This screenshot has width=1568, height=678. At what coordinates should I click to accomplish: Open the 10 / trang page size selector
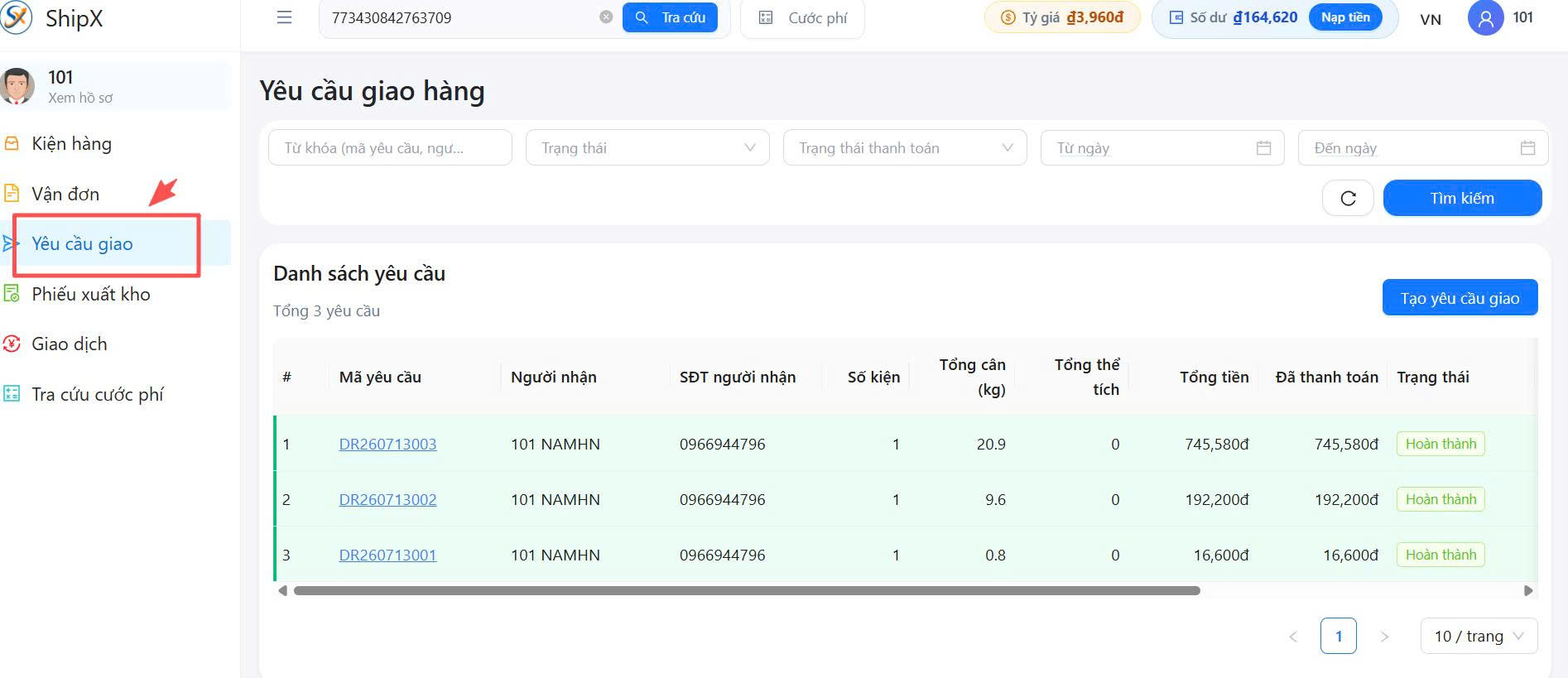[x=1479, y=636]
